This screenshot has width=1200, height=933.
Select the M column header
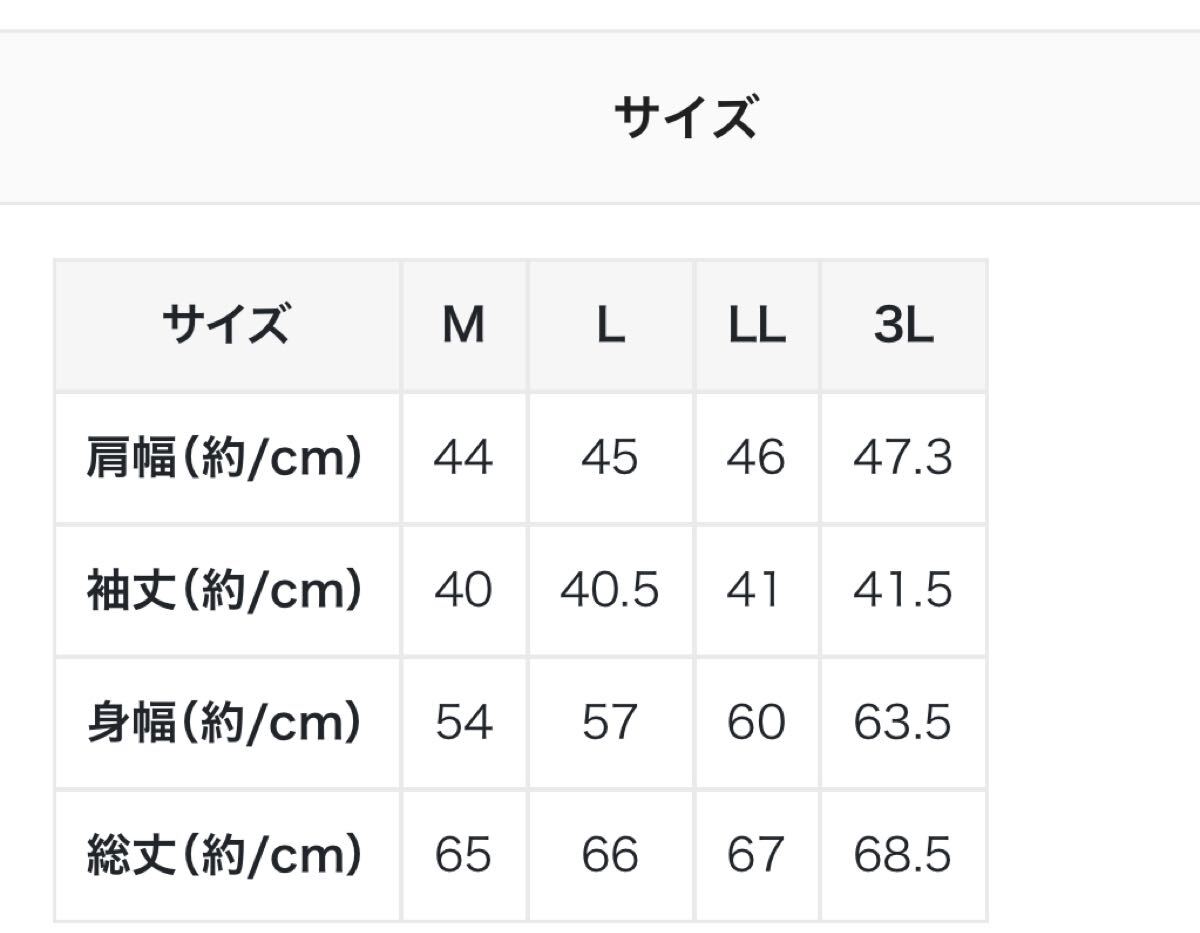[x=464, y=326]
